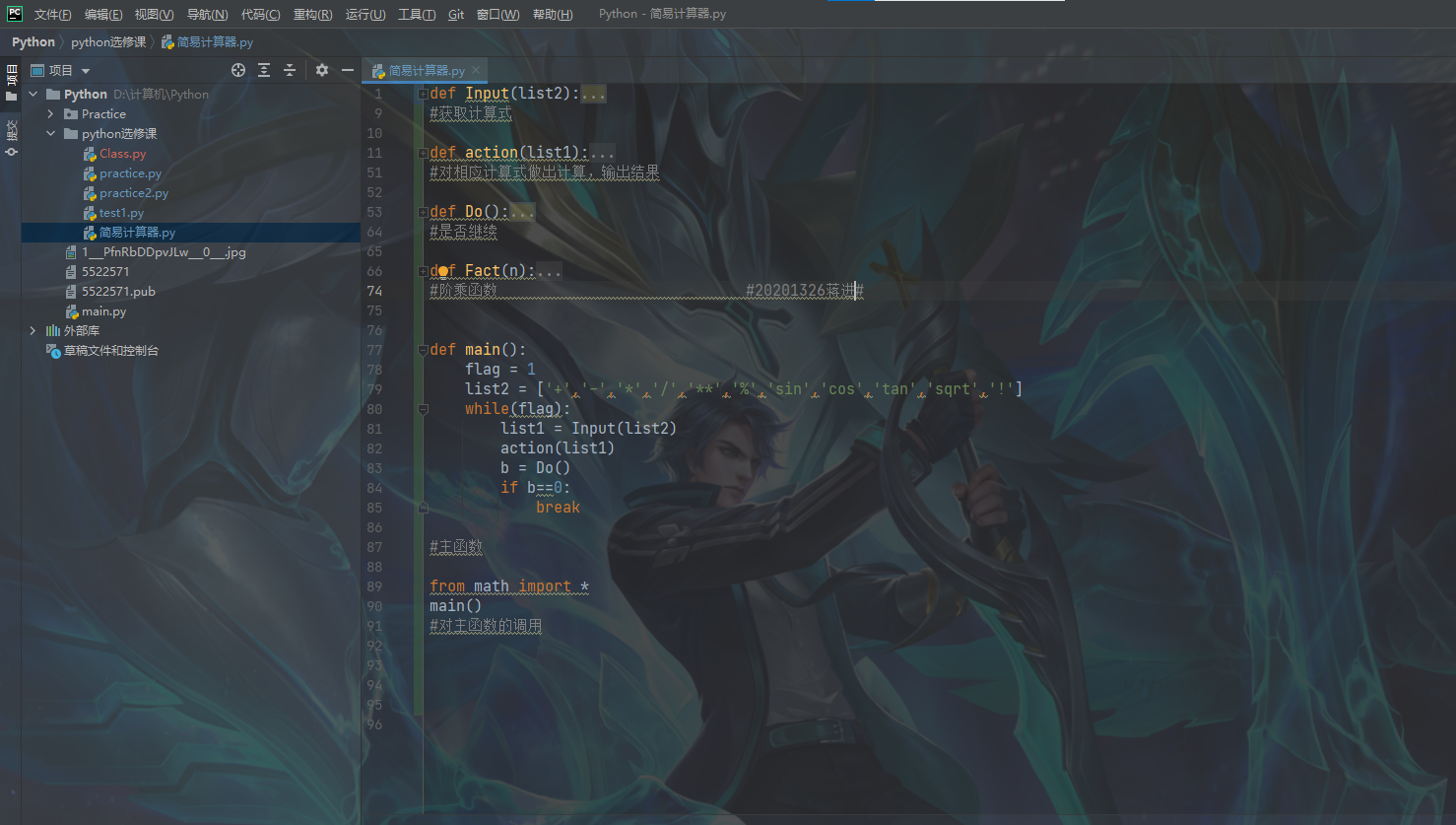The image size is (1456, 825).
Task: Collapse the python选修课 folder chevron
Action: click(x=51, y=134)
